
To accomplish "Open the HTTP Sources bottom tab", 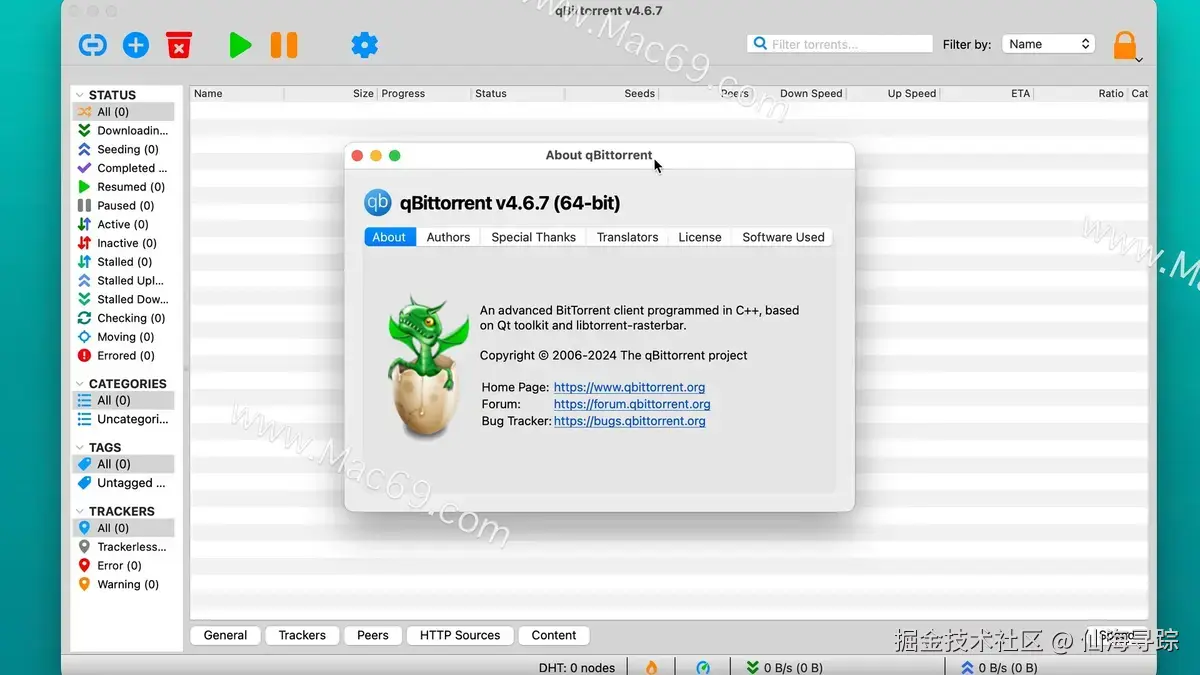I will (x=460, y=635).
